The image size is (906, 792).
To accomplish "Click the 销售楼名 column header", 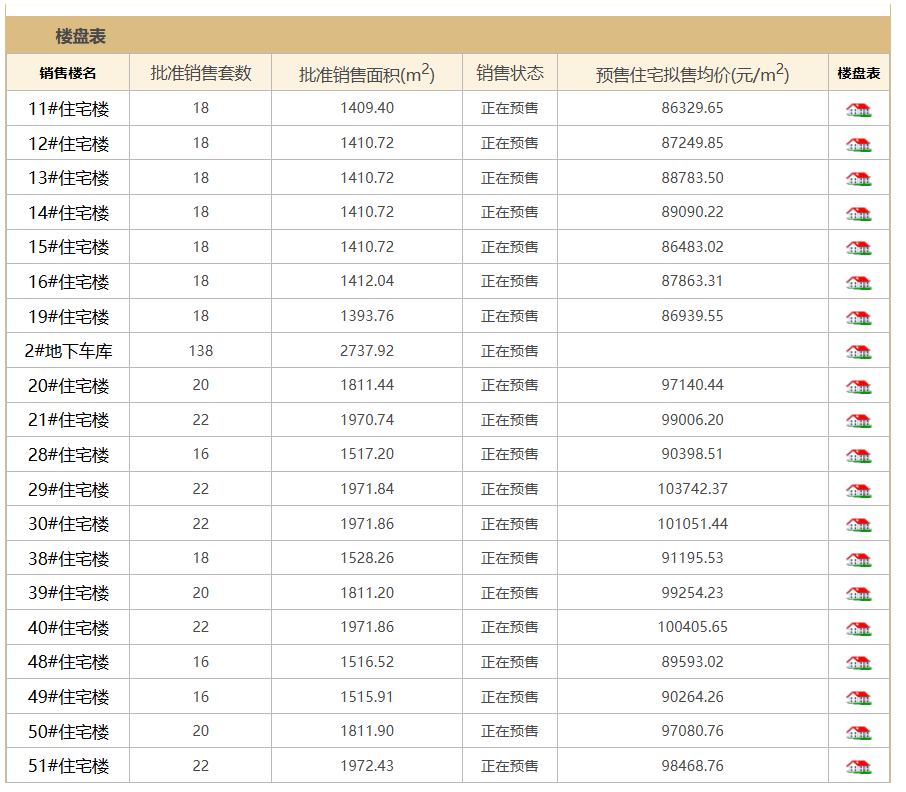I will point(68,73).
